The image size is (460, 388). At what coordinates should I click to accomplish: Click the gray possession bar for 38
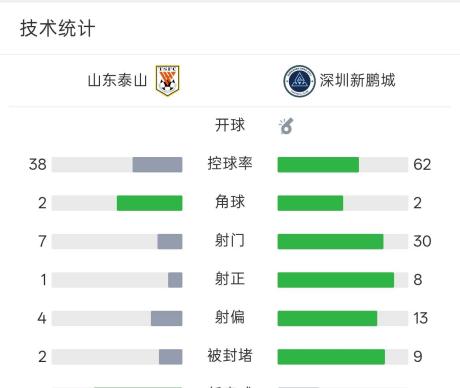pos(157,165)
